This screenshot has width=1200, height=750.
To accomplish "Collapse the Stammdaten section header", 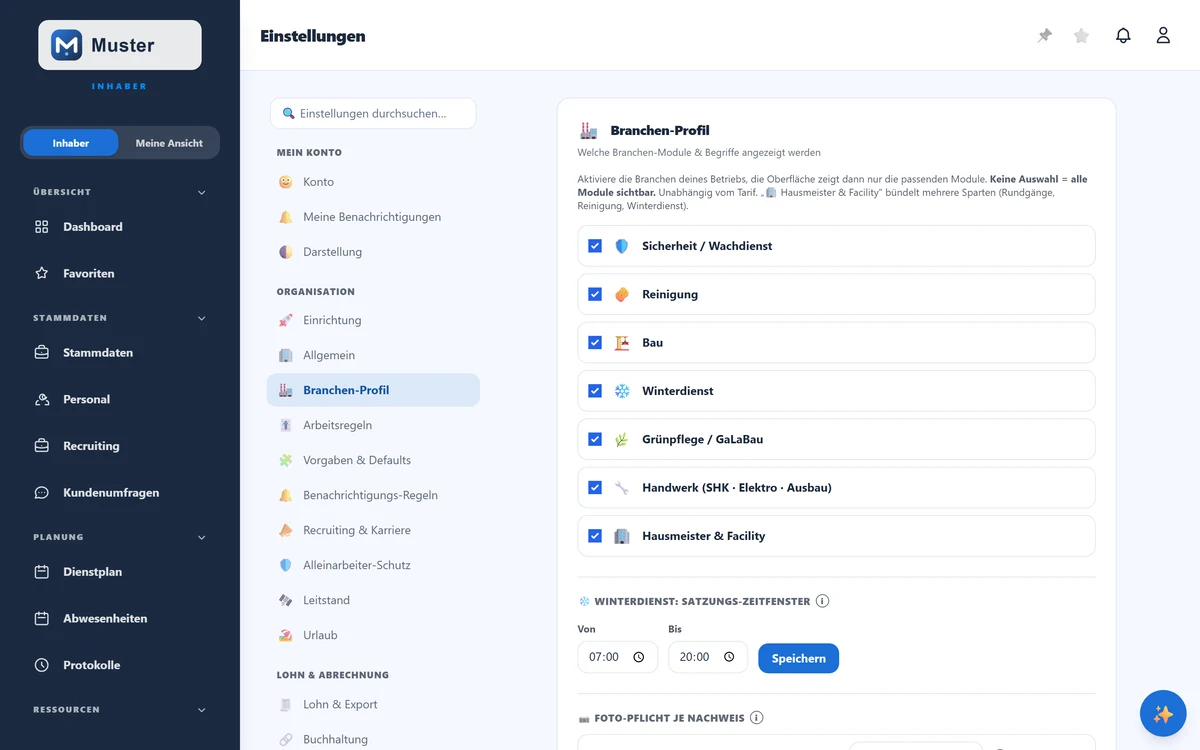I will pyautogui.click(x=120, y=318).
